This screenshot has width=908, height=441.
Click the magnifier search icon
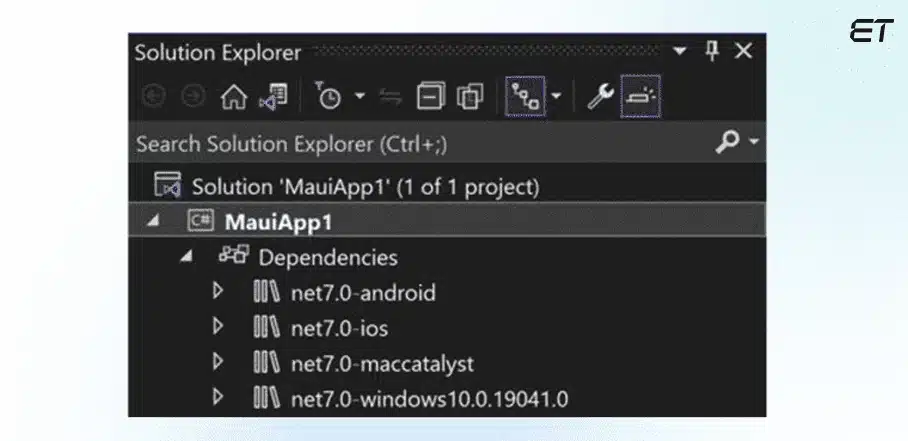point(727,142)
